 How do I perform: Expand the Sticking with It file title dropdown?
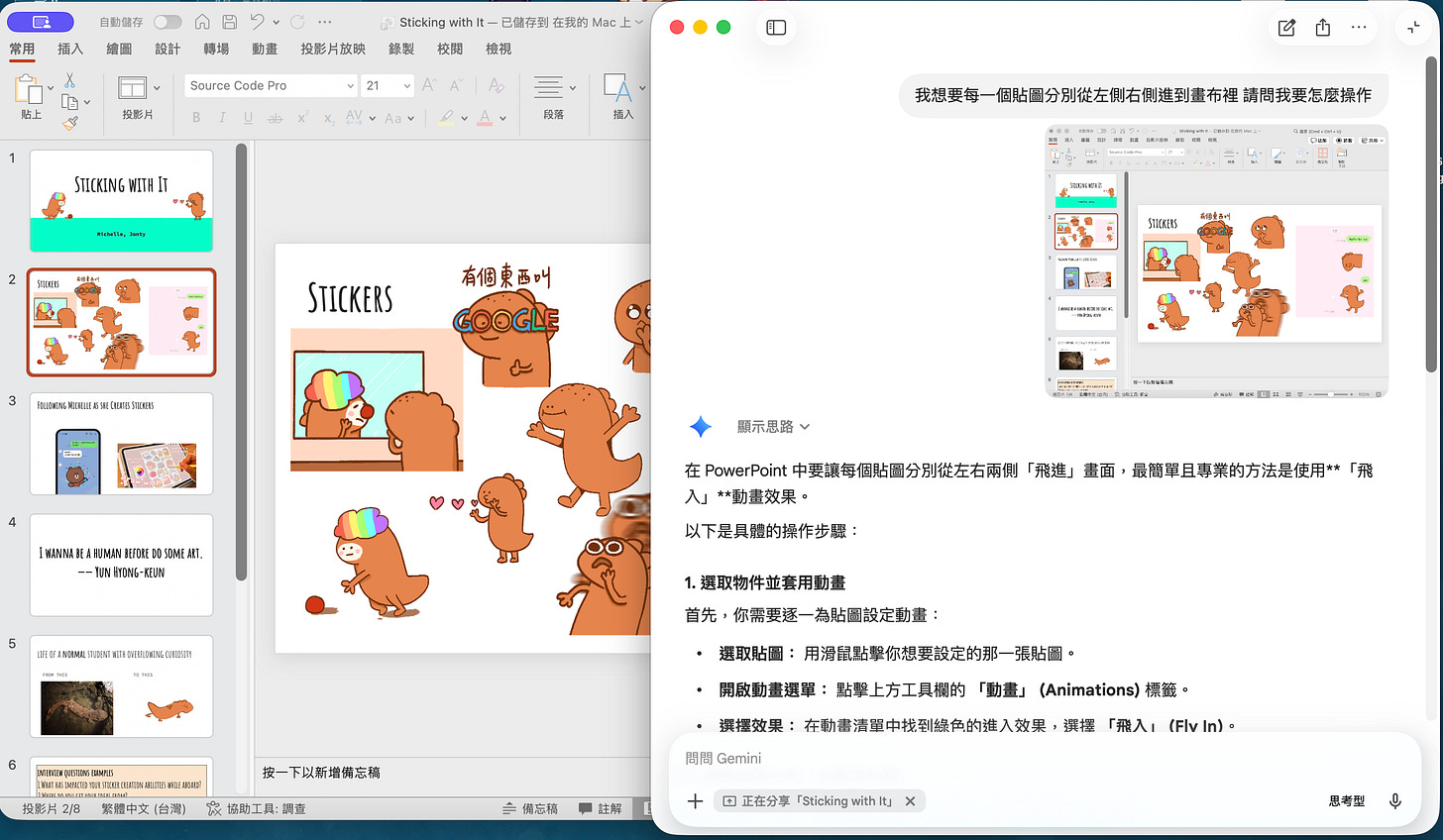[x=638, y=22]
